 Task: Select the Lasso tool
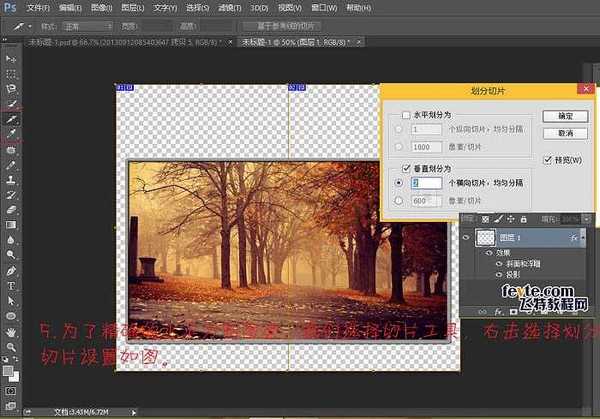11,88
